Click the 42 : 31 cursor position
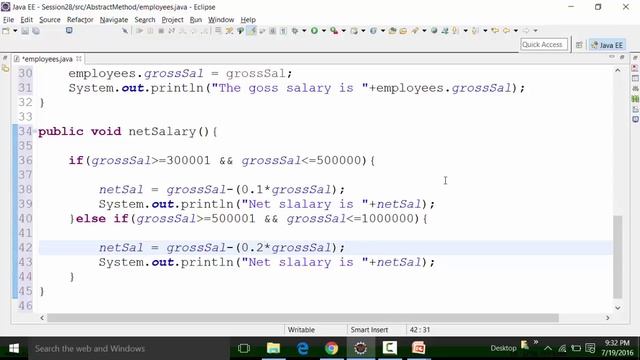The image size is (640, 360). point(420,330)
